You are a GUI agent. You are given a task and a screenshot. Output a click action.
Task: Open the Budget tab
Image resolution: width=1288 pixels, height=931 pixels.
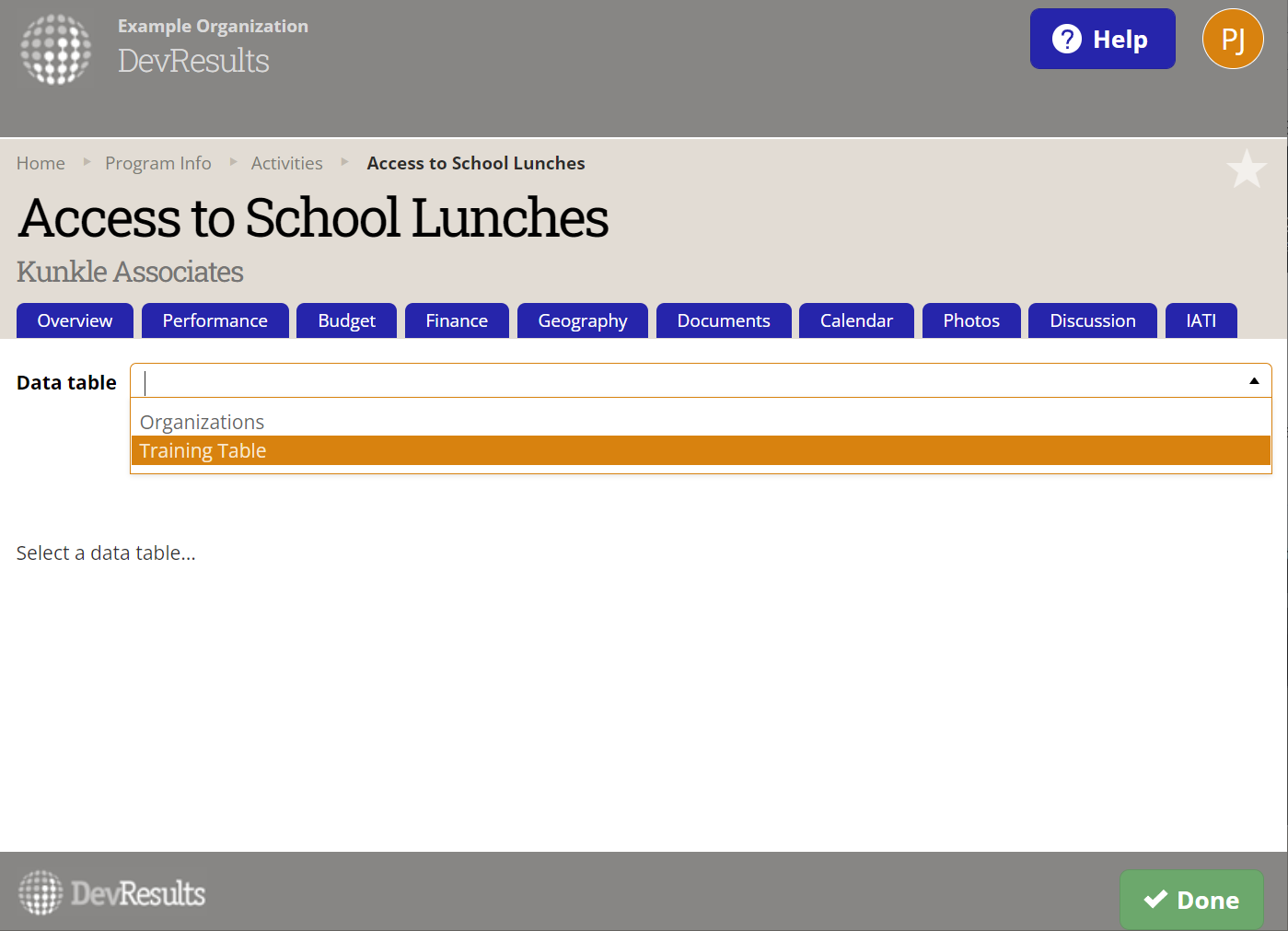point(346,320)
